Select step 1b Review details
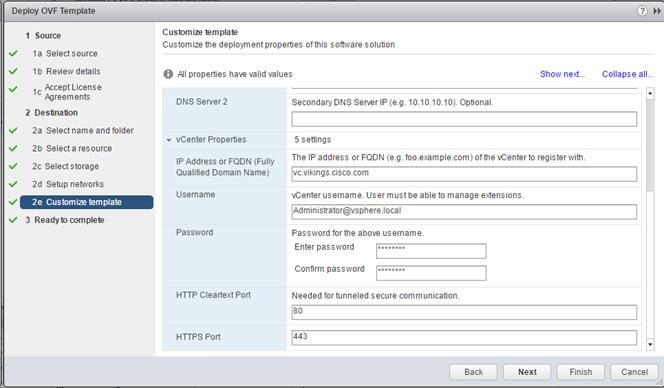 [66, 71]
